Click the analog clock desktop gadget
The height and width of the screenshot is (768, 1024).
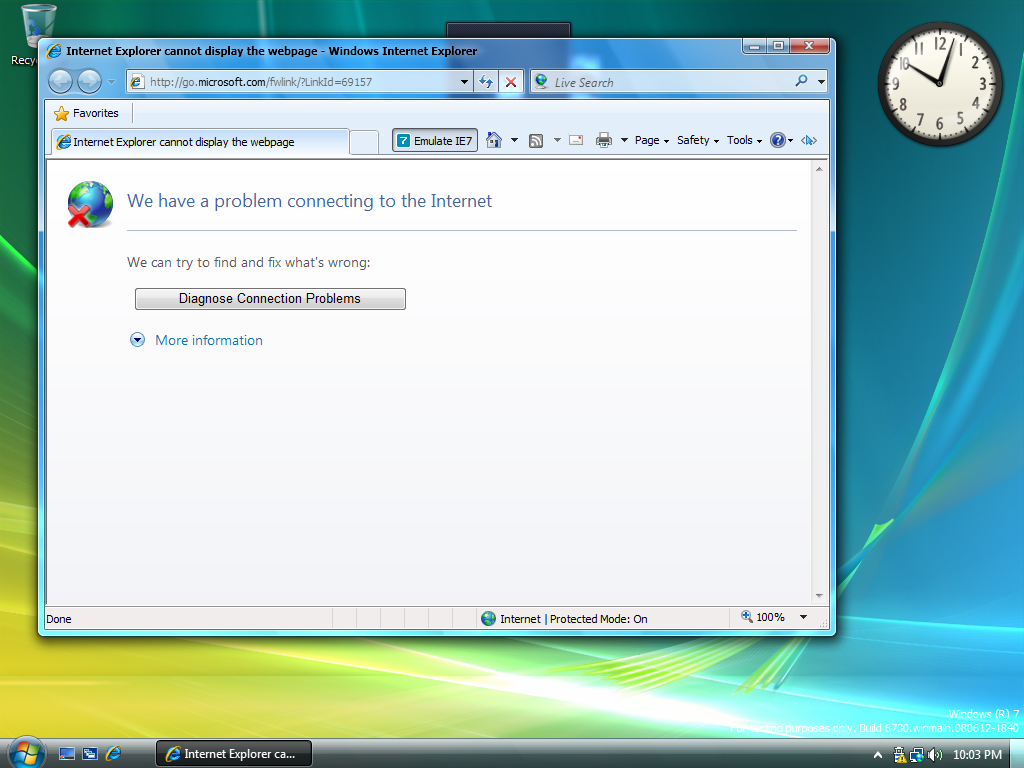point(940,83)
